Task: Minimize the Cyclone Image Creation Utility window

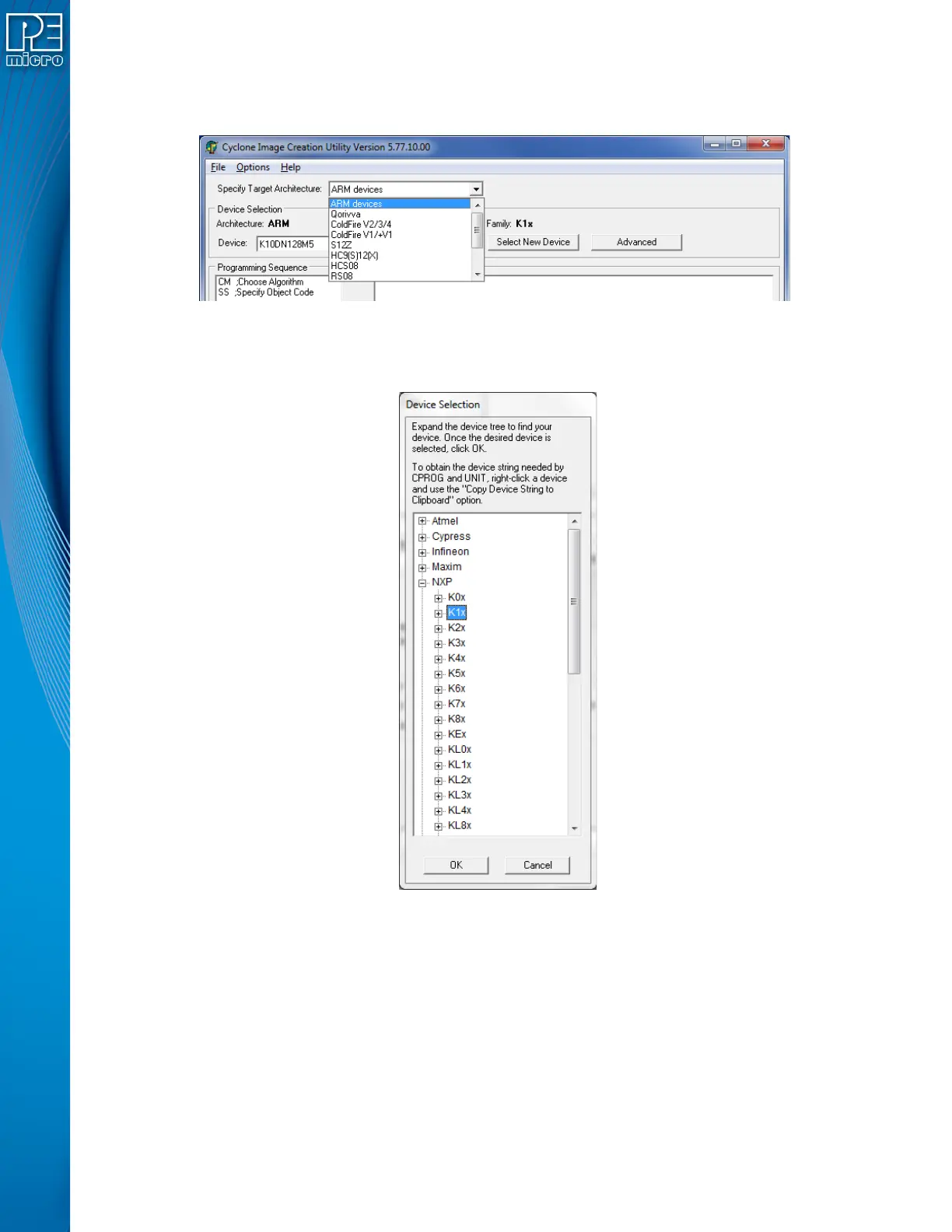Action: tap(715, 144)
